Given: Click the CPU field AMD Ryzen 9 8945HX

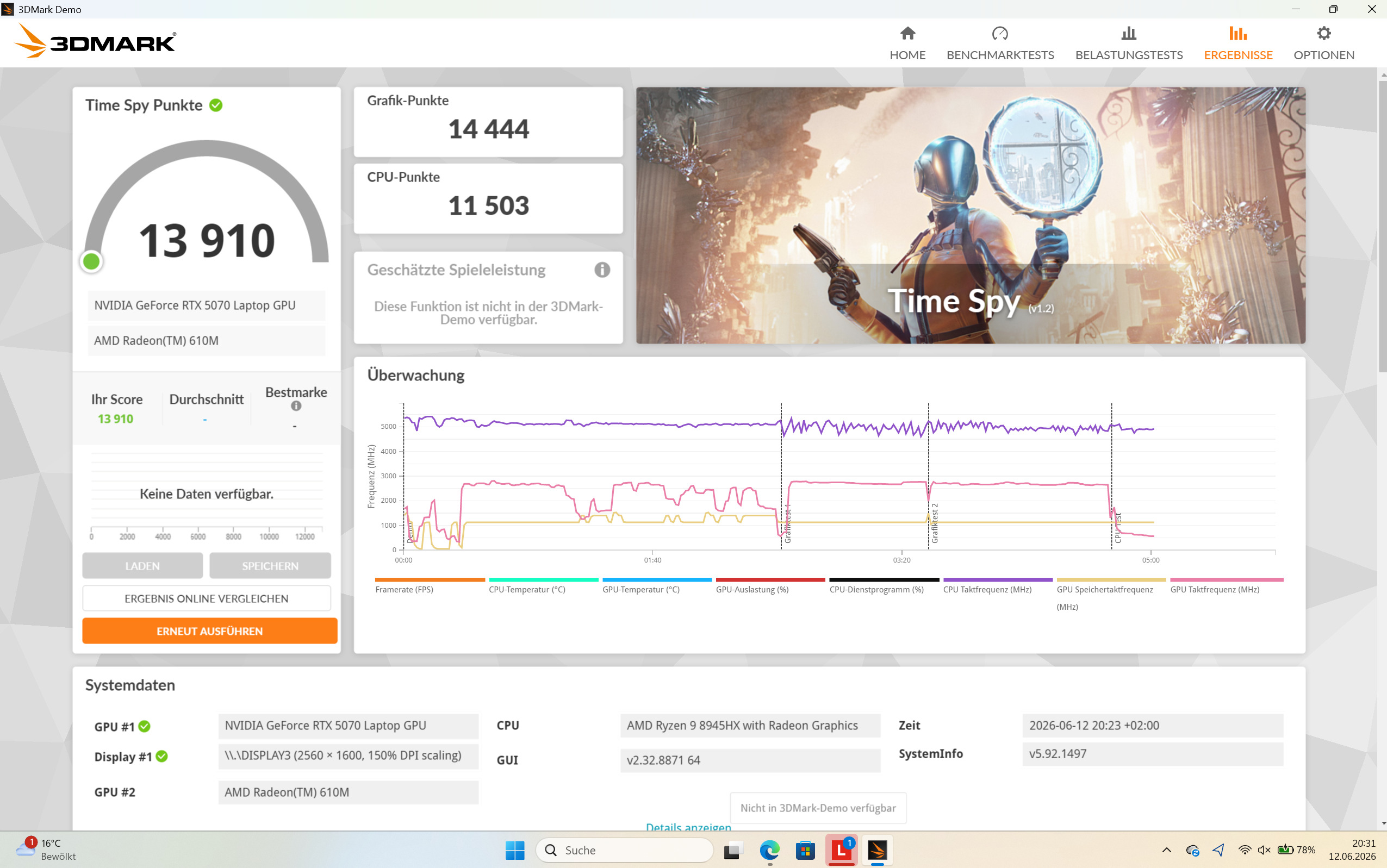Looking at the screenshot, I should (750, 726).
